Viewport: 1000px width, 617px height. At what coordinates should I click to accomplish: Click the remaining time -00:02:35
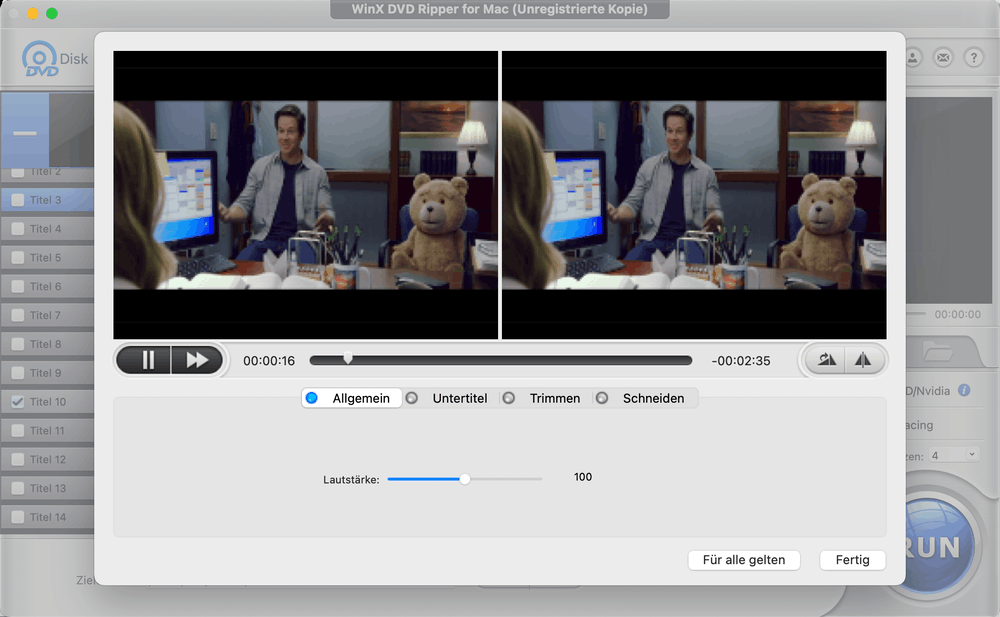tap(740, 361)
